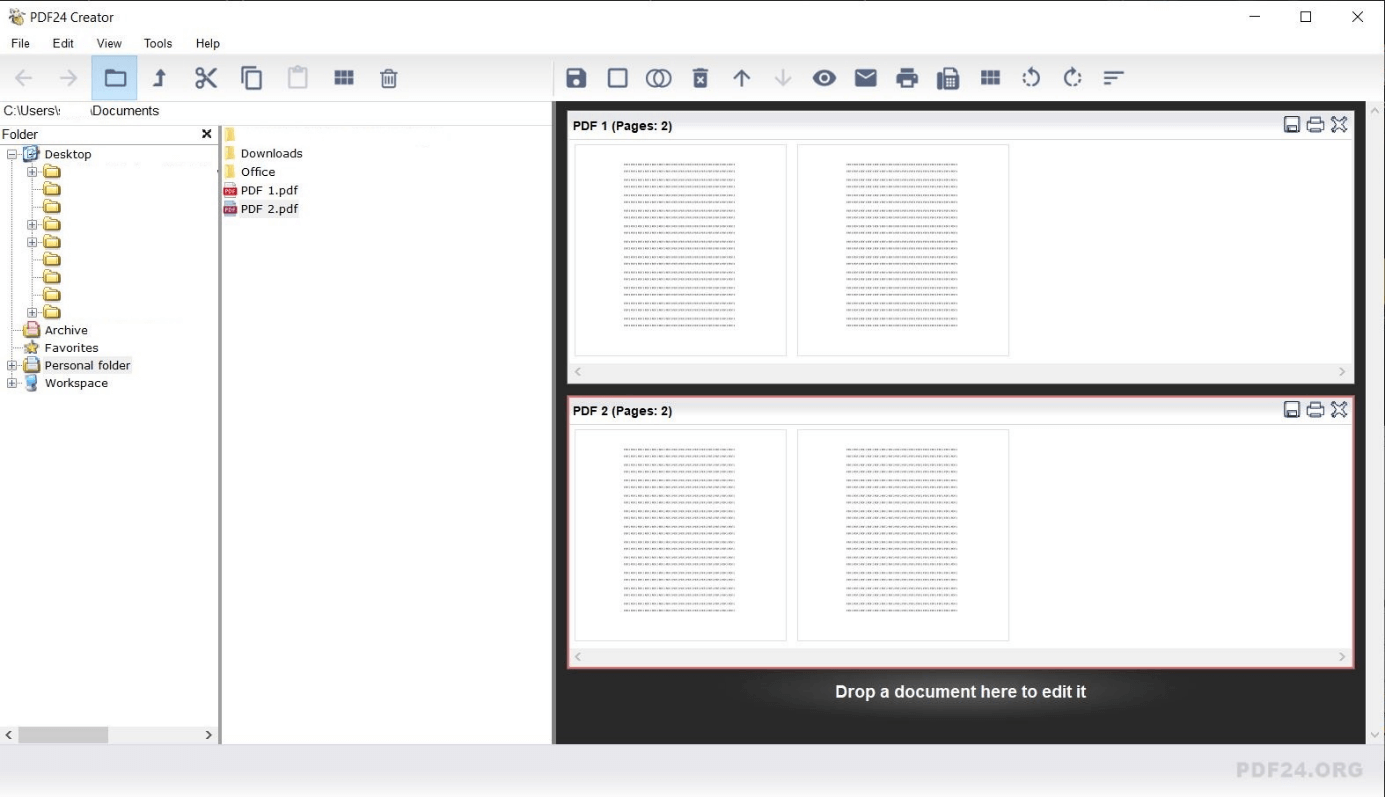Click right scroll arrow in PDF 1 panel
1385x797 pixels.
(1342, 372)
